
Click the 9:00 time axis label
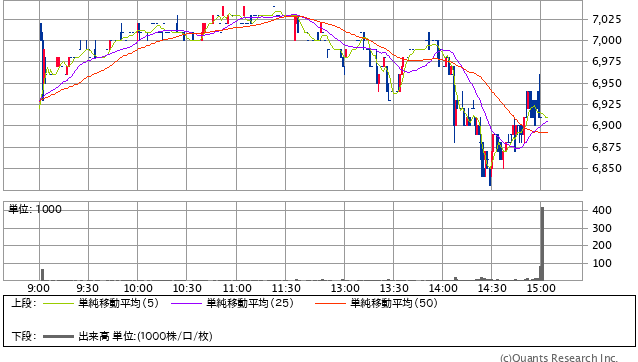click(x=39, y=288)
